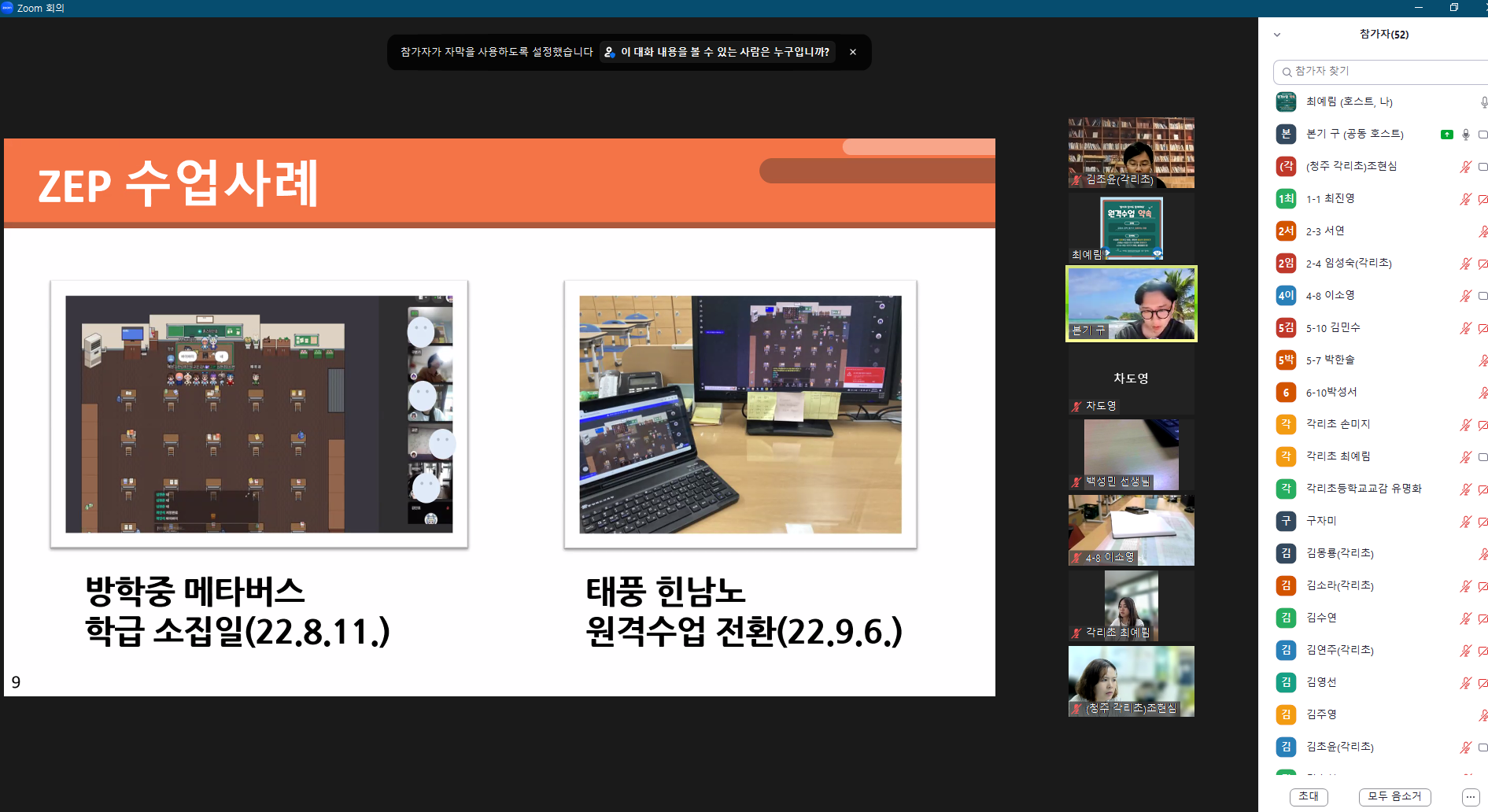This screenshot has height=812, width=1488.
Task: Click the Zoom logo in the title bar
Action: [x=7, y=8]
